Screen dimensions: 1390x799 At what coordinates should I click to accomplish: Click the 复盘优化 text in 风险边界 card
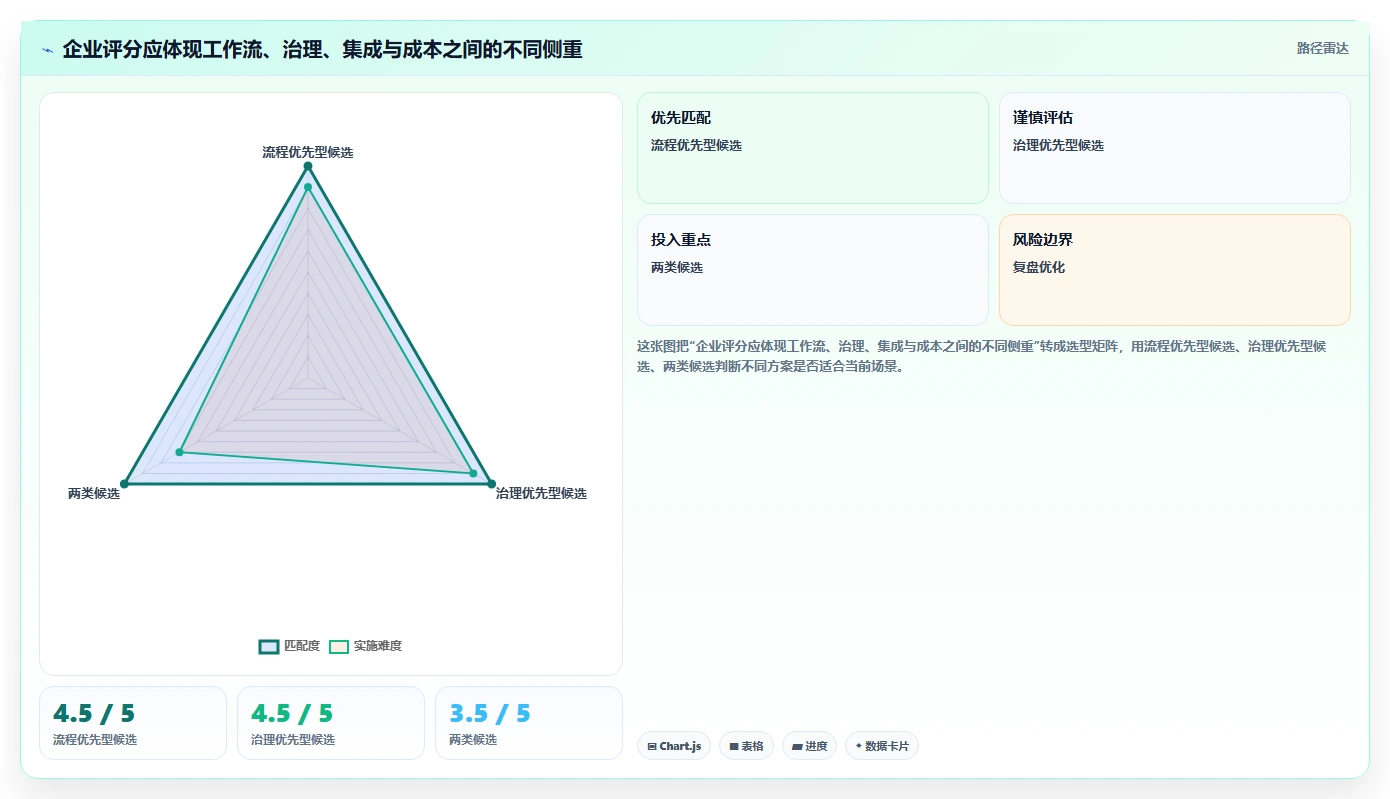[1039, 267]
